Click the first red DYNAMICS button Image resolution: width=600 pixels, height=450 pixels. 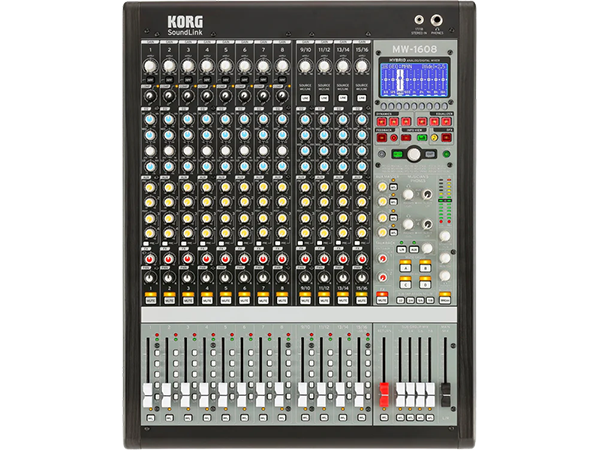coord(382,122)
